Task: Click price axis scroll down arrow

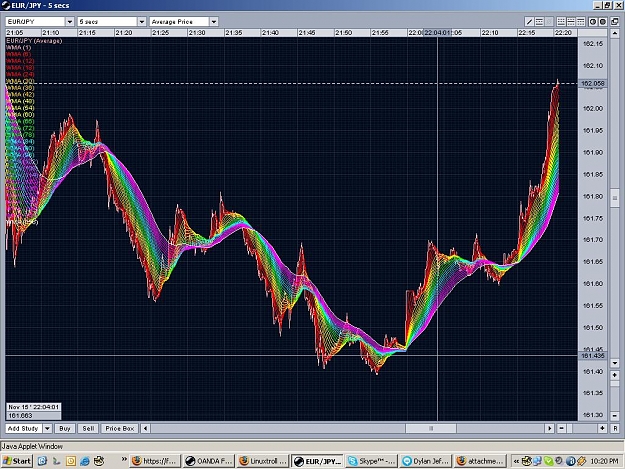Action: (615, 363)
